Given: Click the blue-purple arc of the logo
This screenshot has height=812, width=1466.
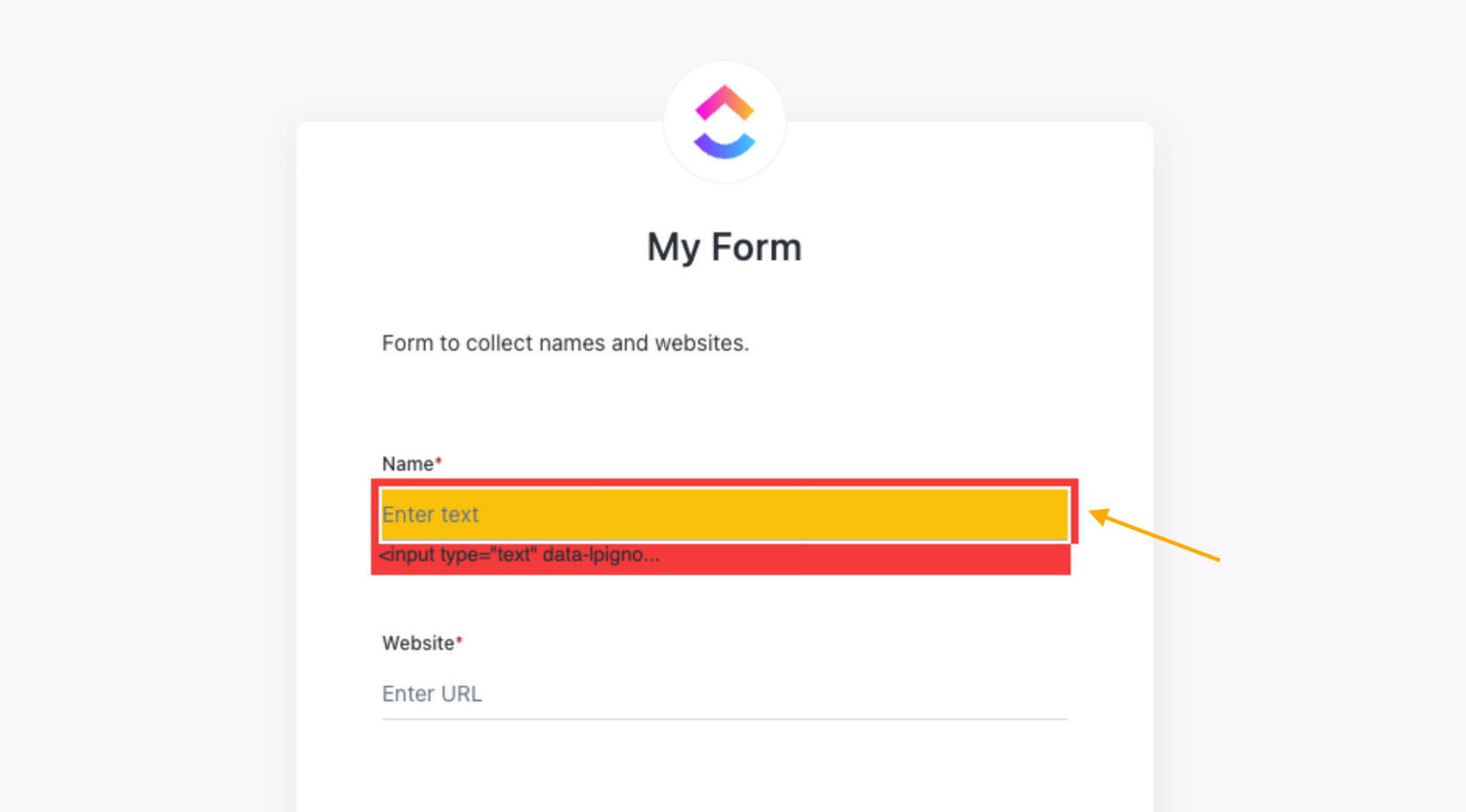Looking at the screenshot, I should pos(725,146).
